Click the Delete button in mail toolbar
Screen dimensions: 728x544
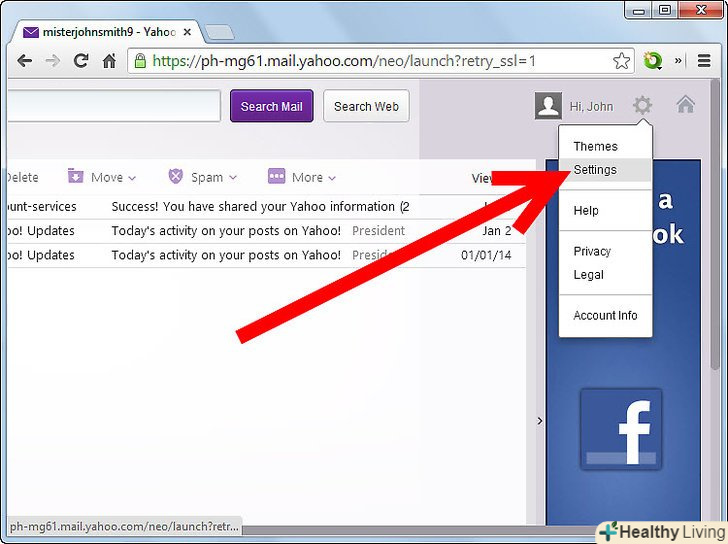22,177
